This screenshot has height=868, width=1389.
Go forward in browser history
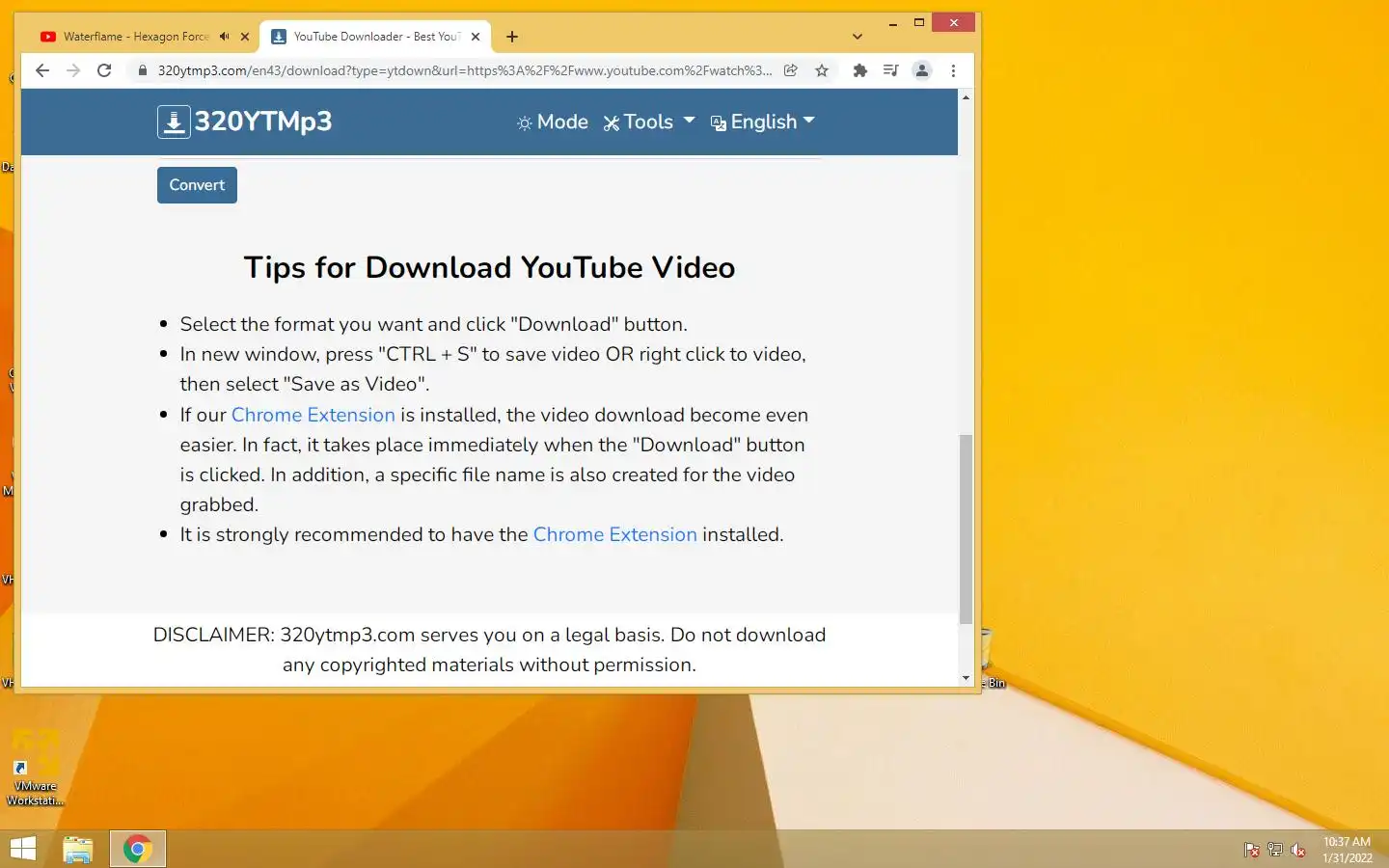click(73, 70)
